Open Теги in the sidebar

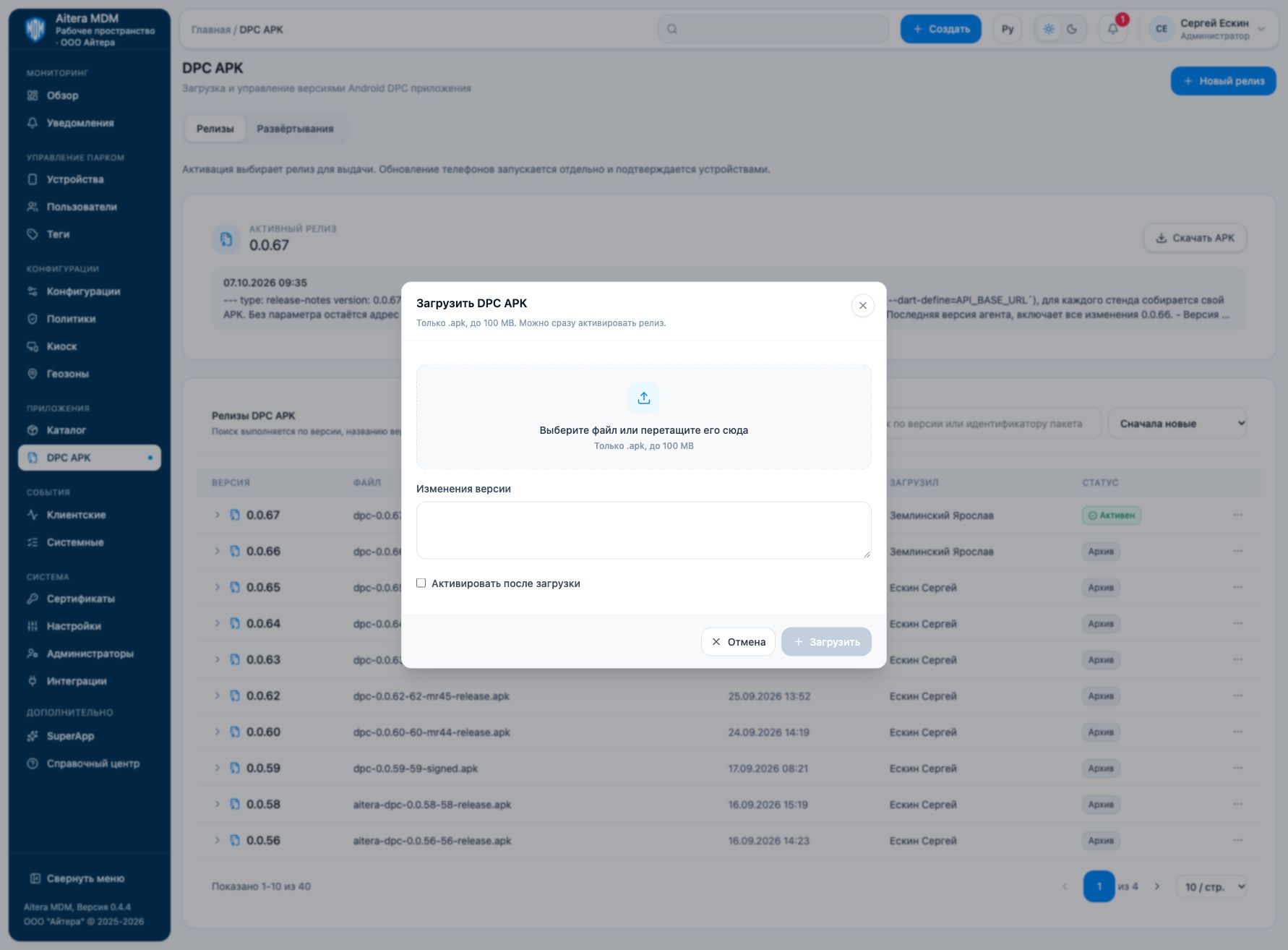point(90,234)
